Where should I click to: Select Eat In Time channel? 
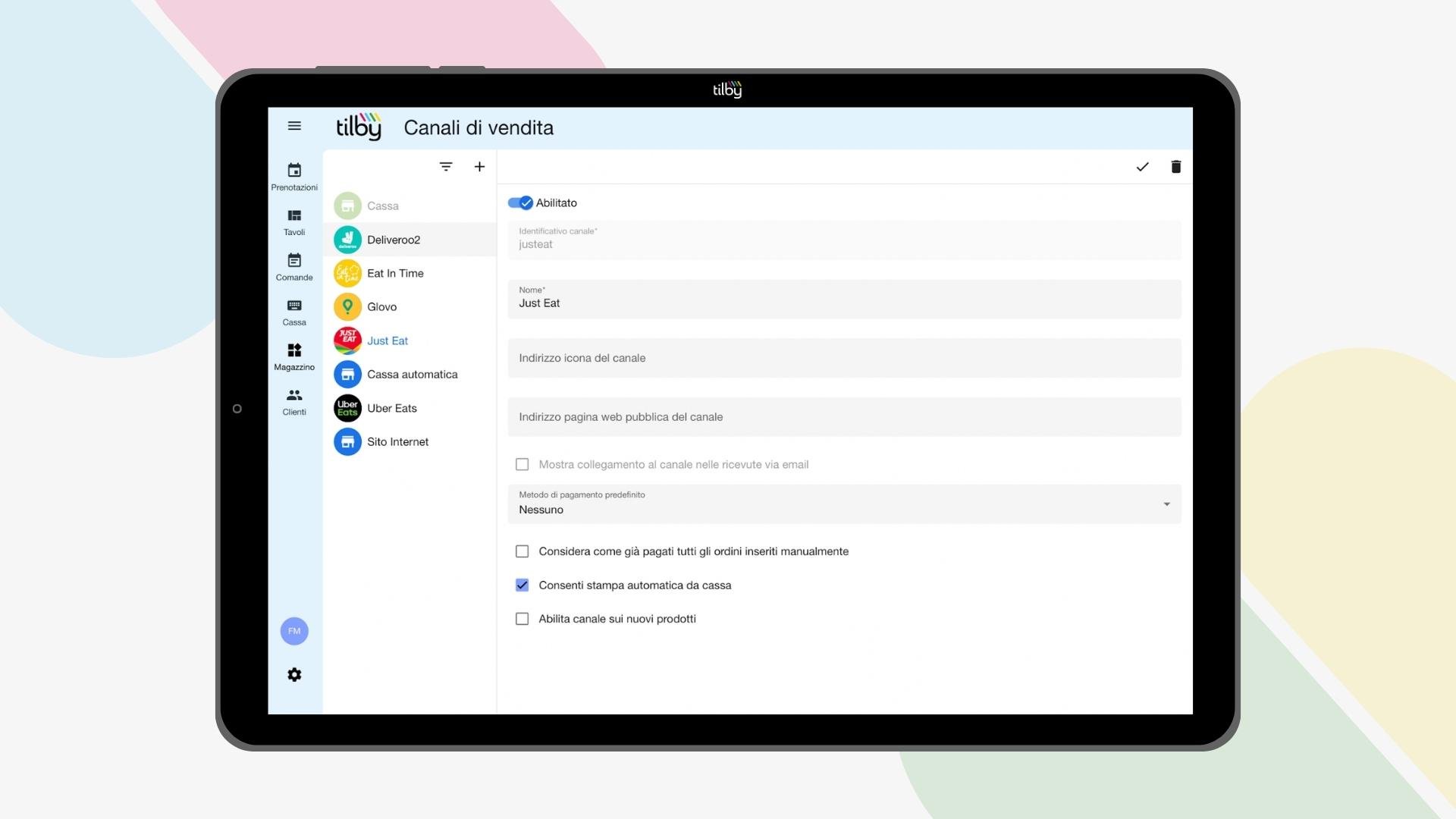point(409,273)
